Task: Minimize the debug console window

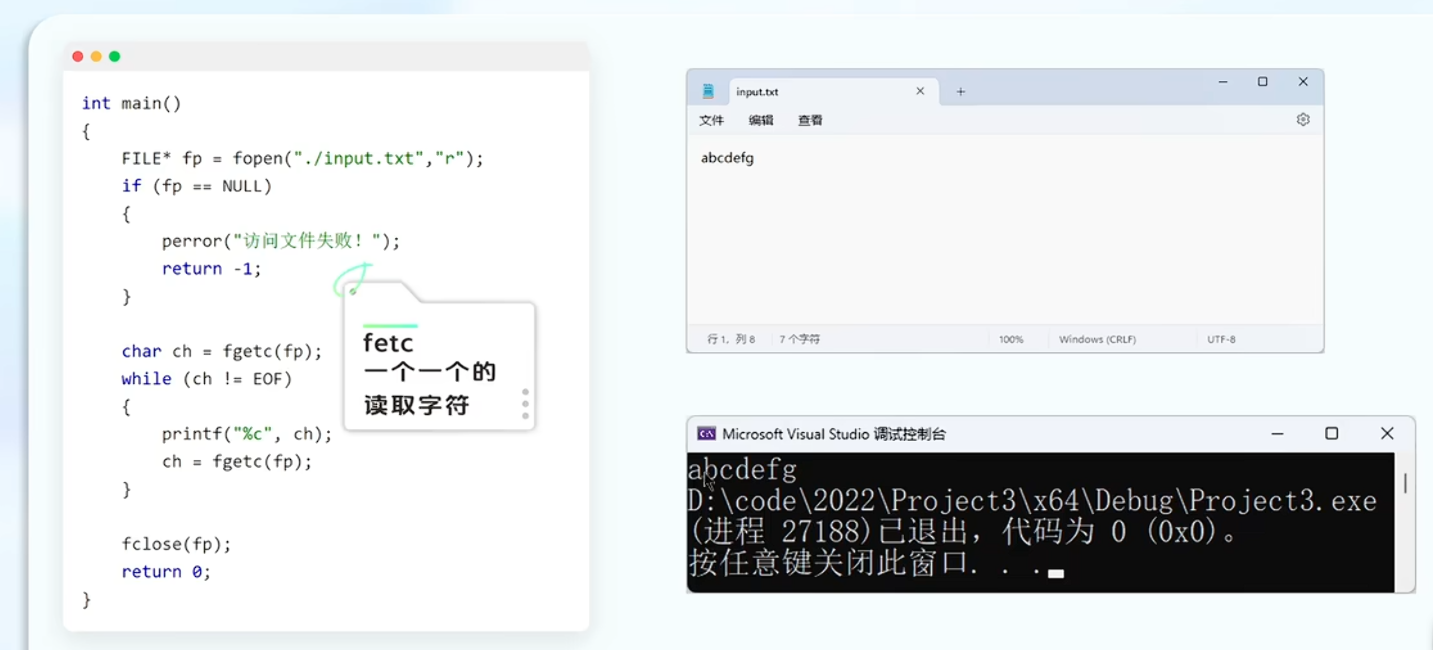Action: (1277, 433)
